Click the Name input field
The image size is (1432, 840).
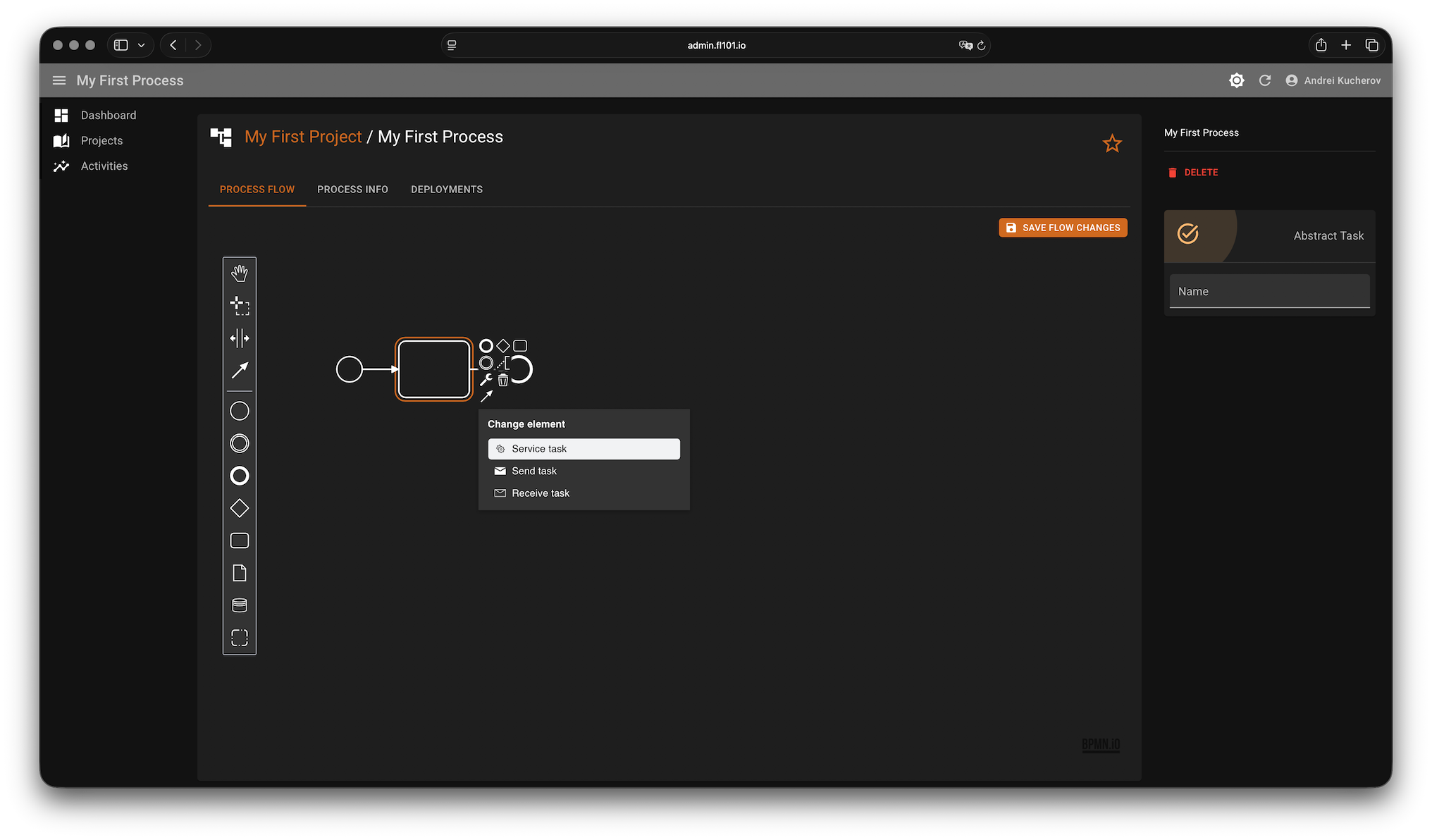[1269, 292]
